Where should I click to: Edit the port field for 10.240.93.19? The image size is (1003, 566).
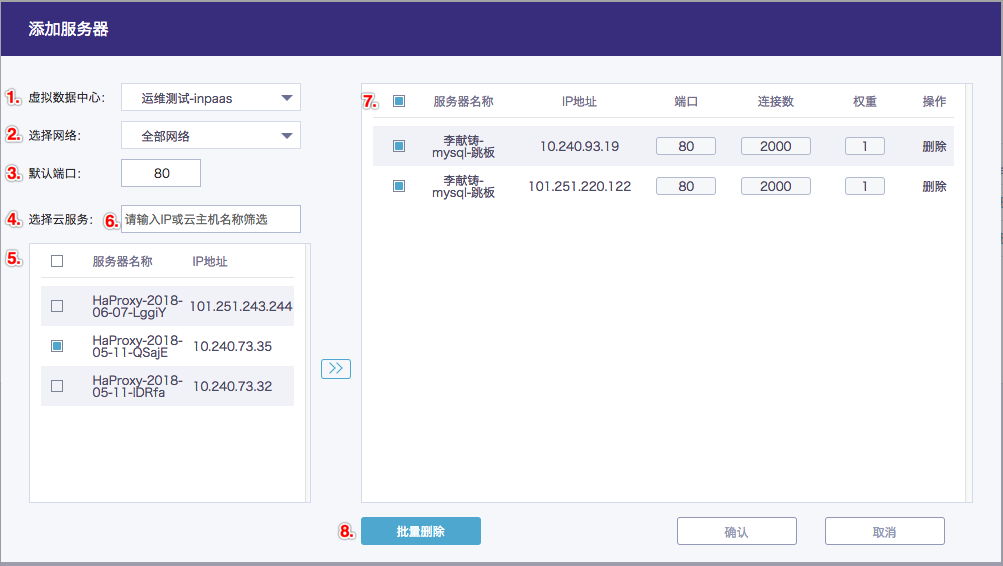(x=686, y=146)
